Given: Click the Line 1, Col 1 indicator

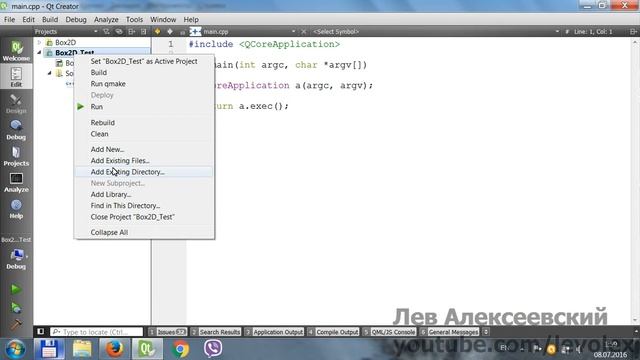Looking at the screenshot, I should click(593, 31).
